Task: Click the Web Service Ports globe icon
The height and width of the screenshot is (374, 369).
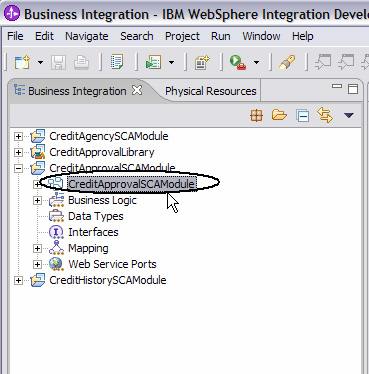Action: [56, 264]
